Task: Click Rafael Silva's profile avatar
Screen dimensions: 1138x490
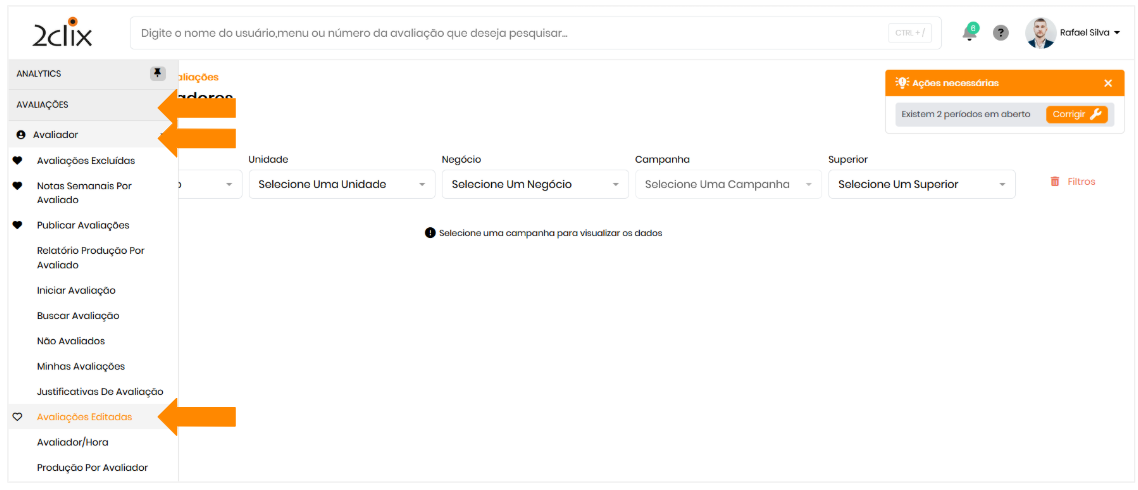Action: pos(1040,33)
